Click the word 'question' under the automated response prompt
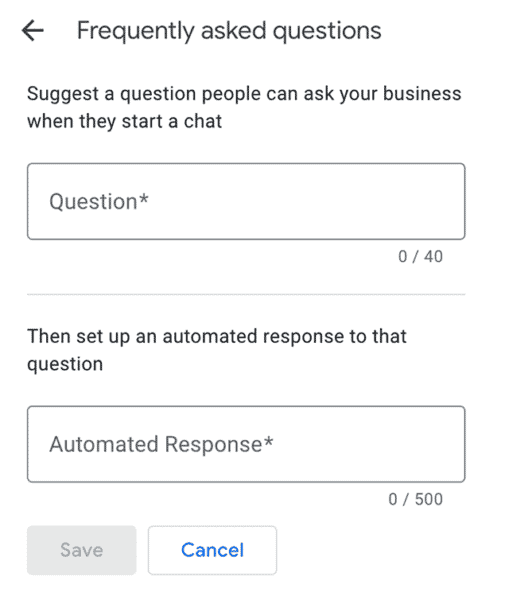The image size is (509, 600). (x=65, y=365)
